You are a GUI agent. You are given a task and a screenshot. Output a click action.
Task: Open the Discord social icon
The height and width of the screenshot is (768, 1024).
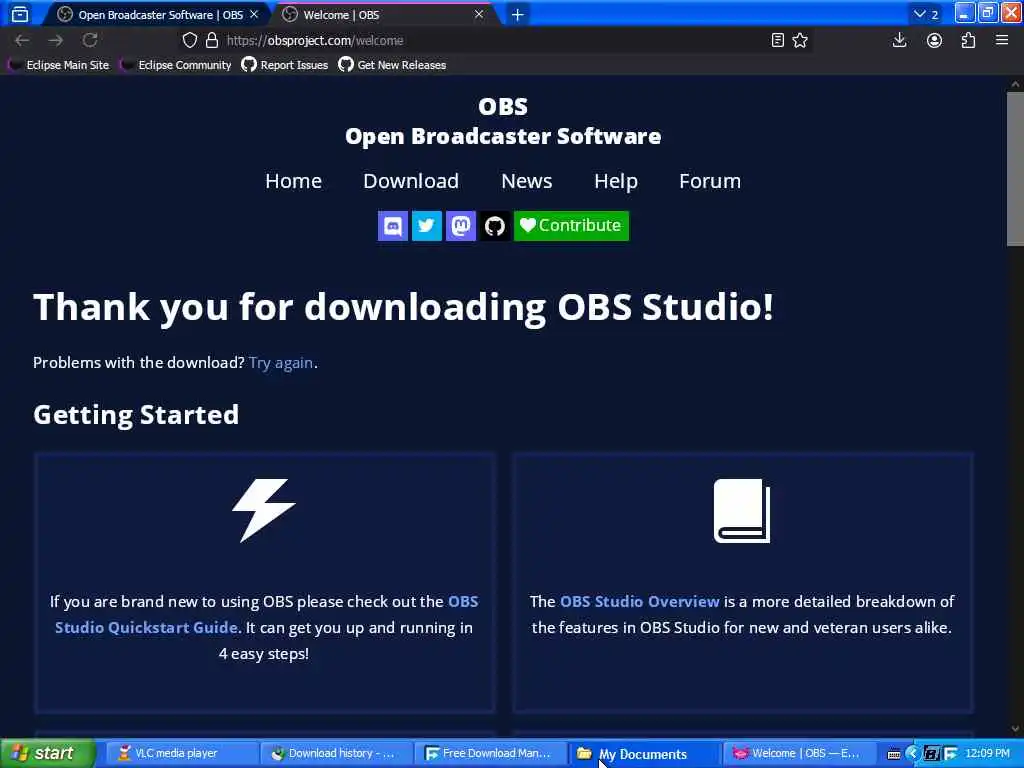(392, 226)
